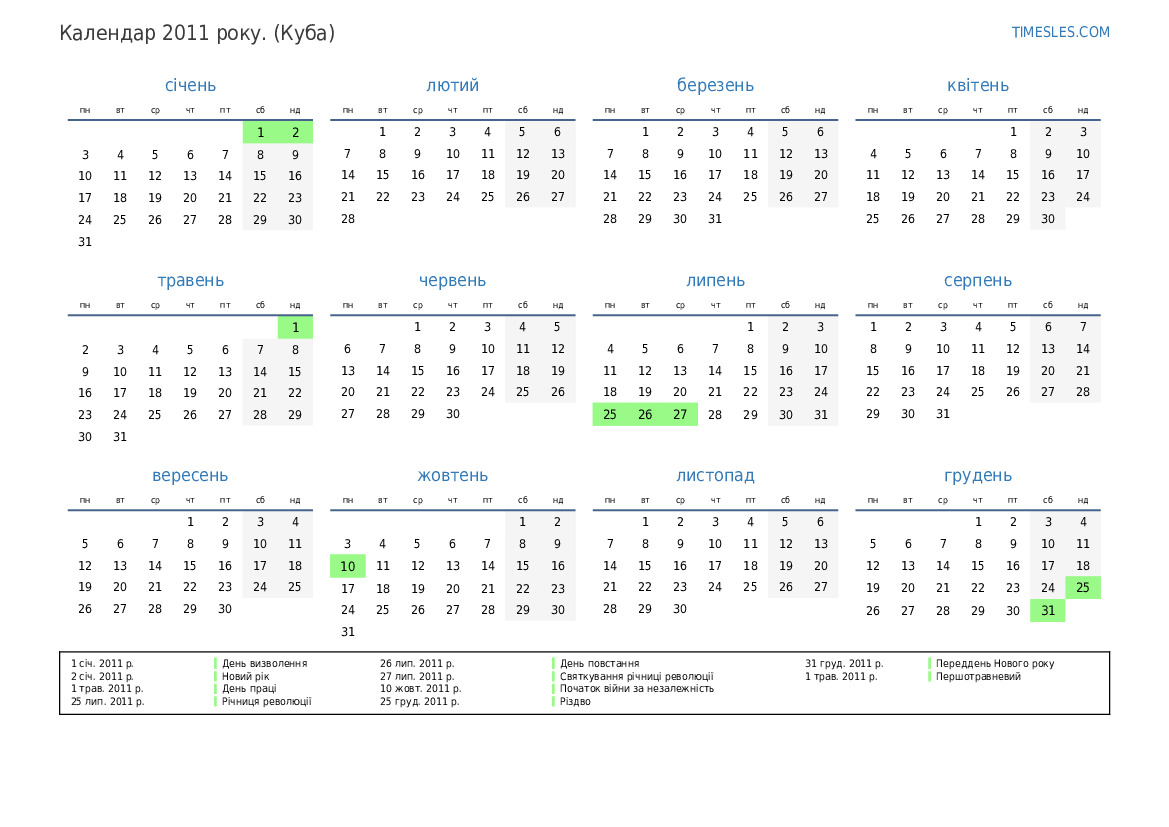1169x827 pixels.
Task: Select the 'листопад' month heading
Action: coord(715,476)
